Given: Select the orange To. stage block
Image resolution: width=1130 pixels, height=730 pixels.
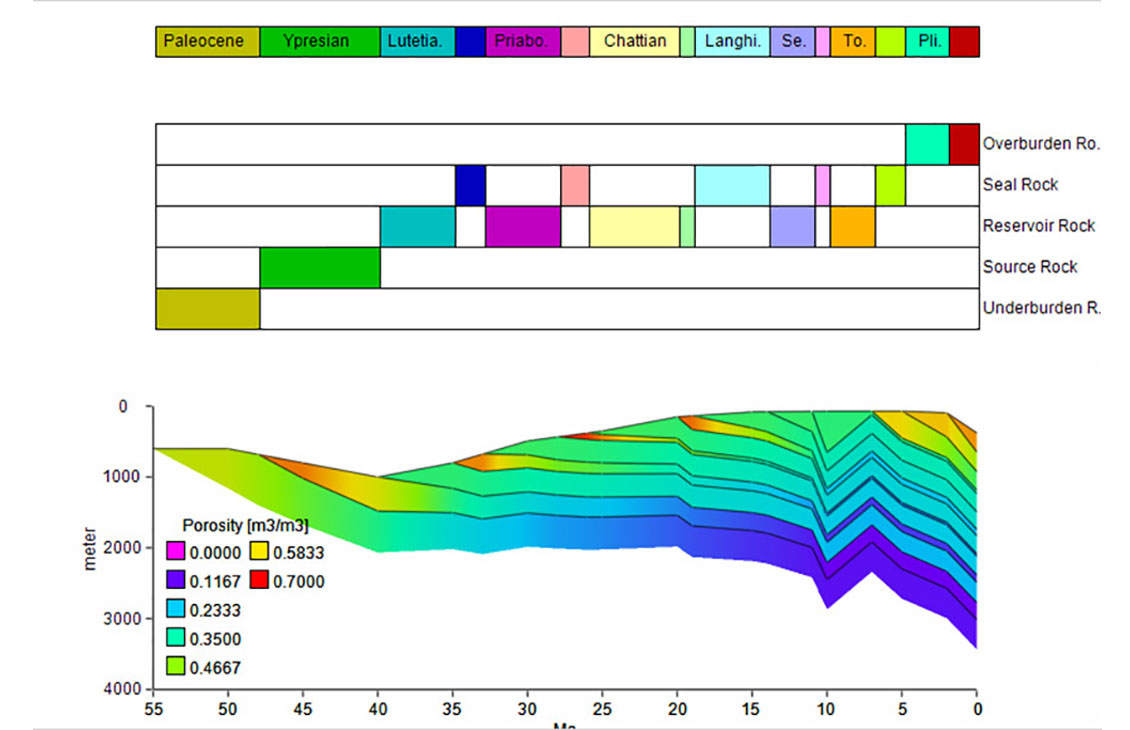Looking at the screenshot, I should point(852,42).
